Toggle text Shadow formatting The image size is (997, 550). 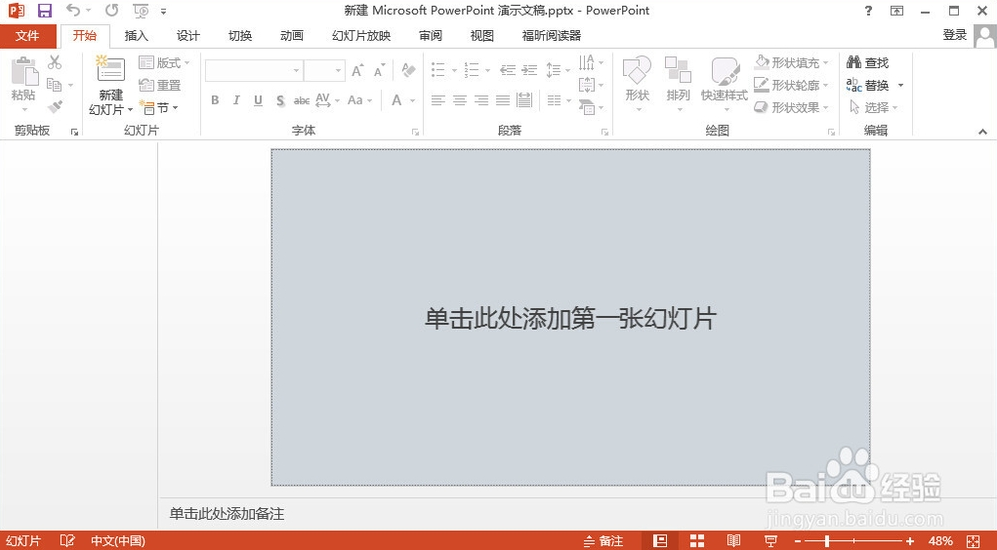coord(280,100)
